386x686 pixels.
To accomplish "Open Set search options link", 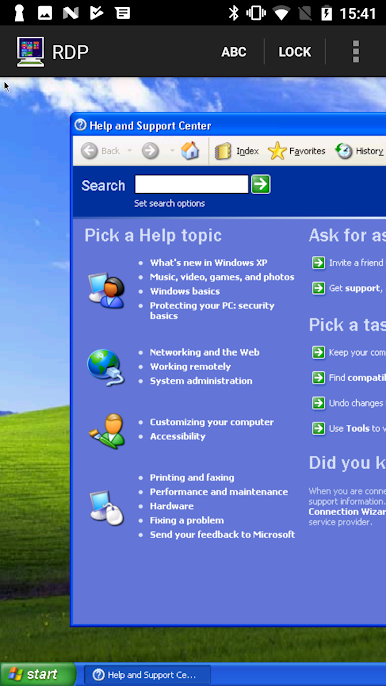I will 169,203.
